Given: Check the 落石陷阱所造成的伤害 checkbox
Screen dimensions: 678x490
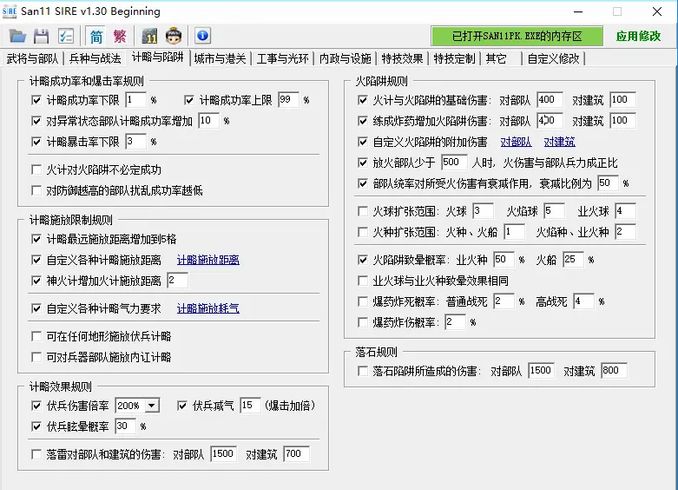Looking at the screenshot, I should 364,371.
